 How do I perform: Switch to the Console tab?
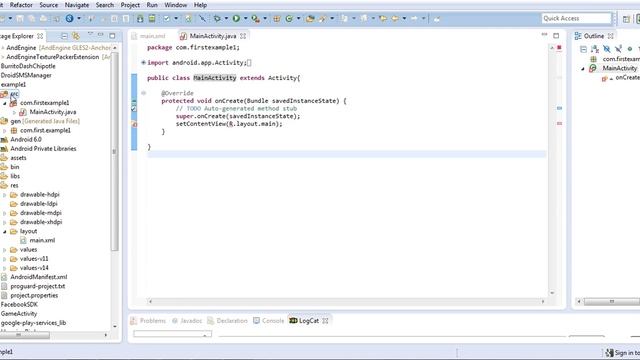(x=268, y=321)
